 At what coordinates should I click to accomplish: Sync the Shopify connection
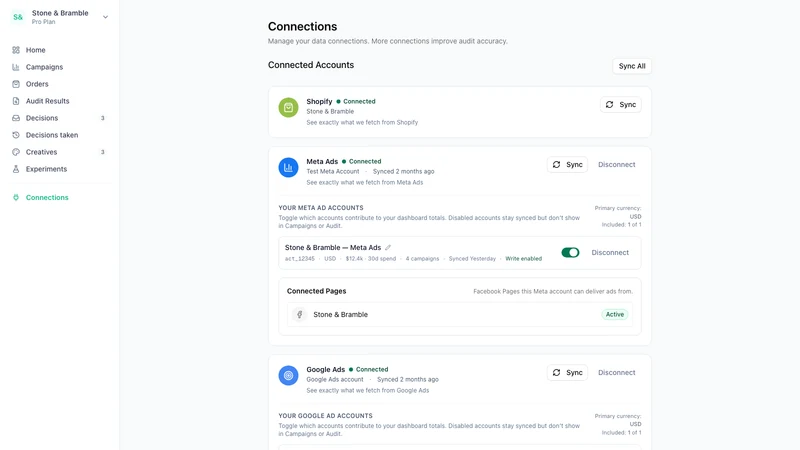[x=620, y=105]
